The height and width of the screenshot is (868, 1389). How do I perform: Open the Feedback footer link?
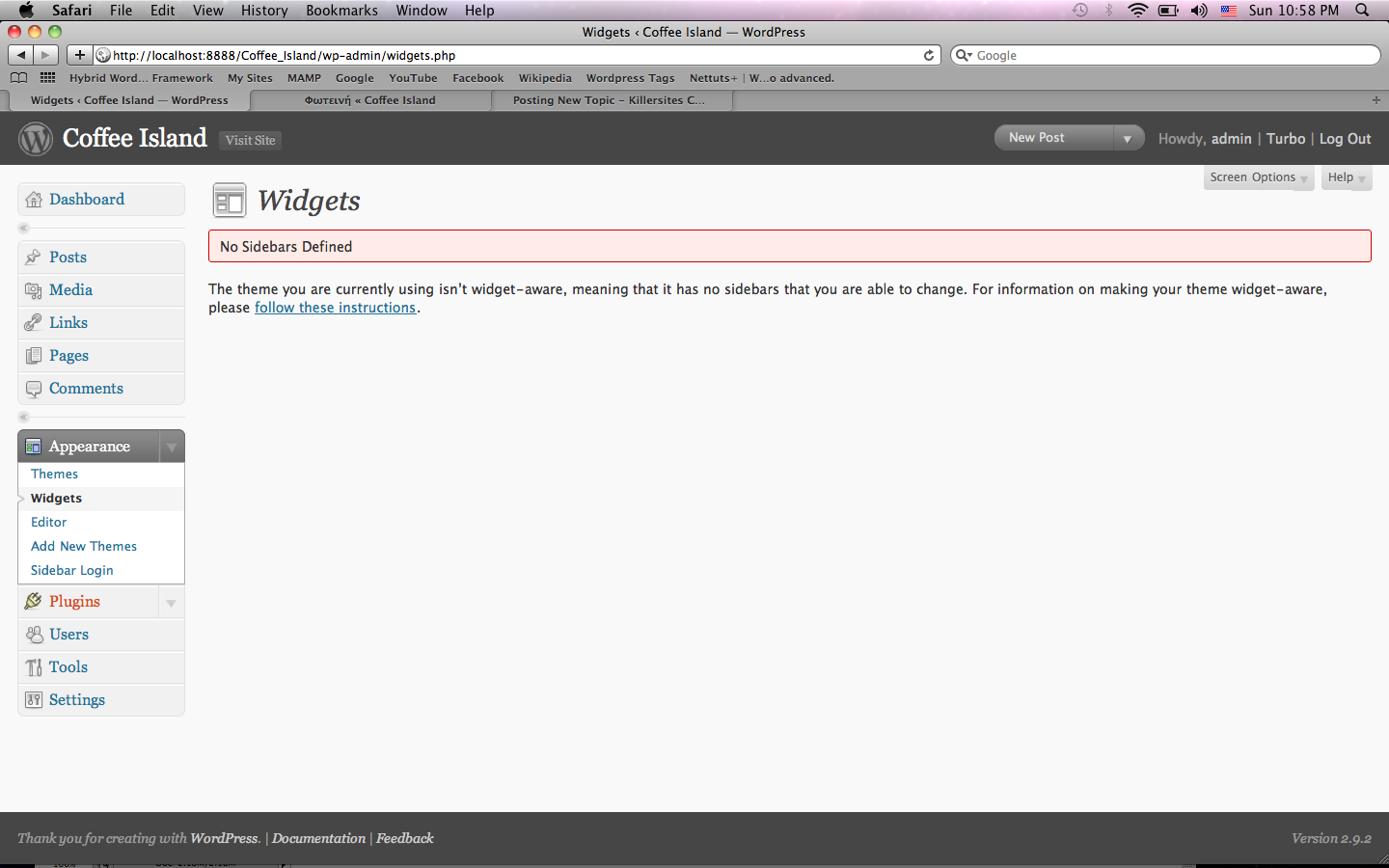coord(404,838)
